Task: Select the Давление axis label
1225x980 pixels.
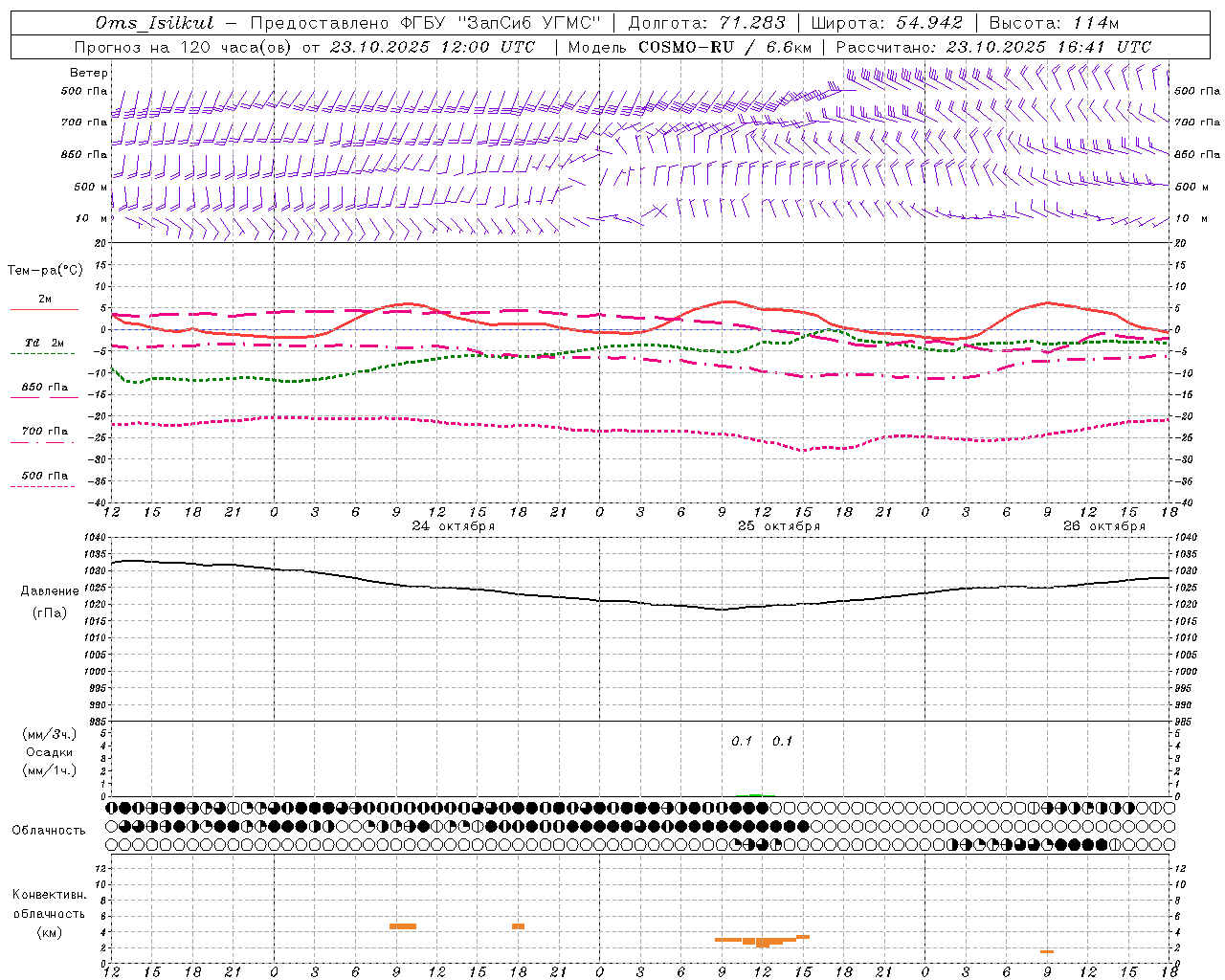Action: (50, 591)
